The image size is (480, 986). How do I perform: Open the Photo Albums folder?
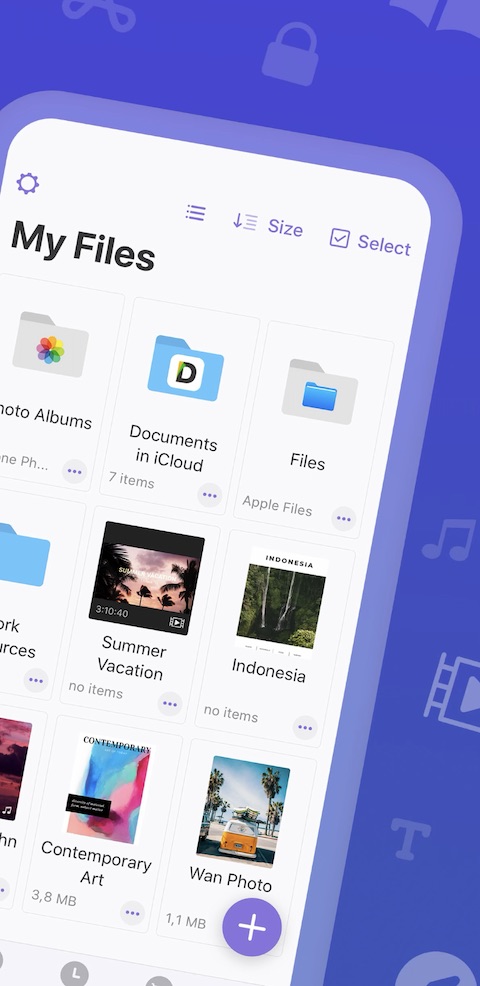pos(51,345)
